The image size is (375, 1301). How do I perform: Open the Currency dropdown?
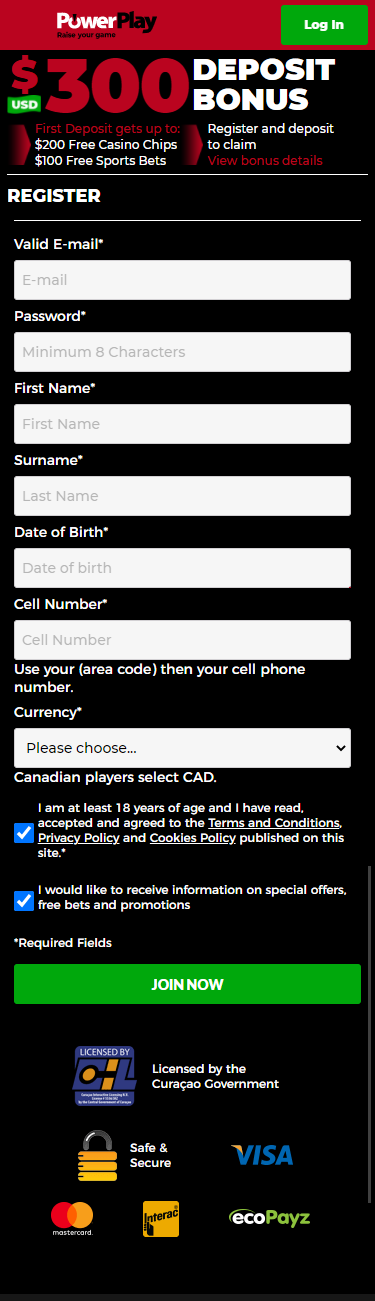[x=182, y=748]
